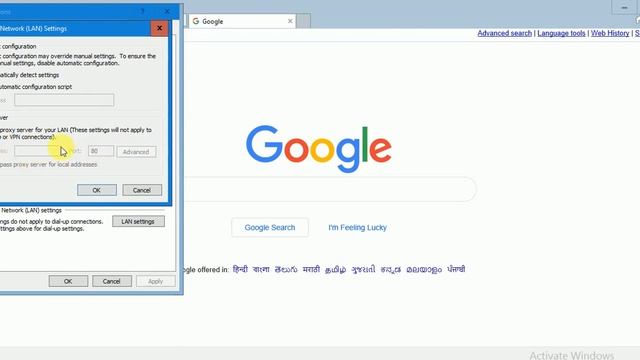Open Language tools link
This screenshot has width=640, height=360.
pos(561,33)
